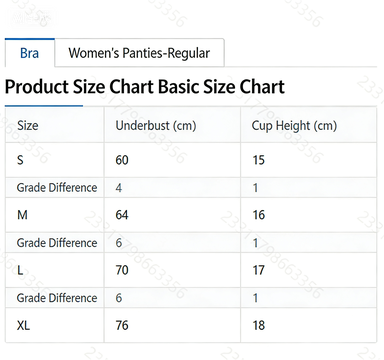
Task: Click cup height value 18
Action: [259, 325]
